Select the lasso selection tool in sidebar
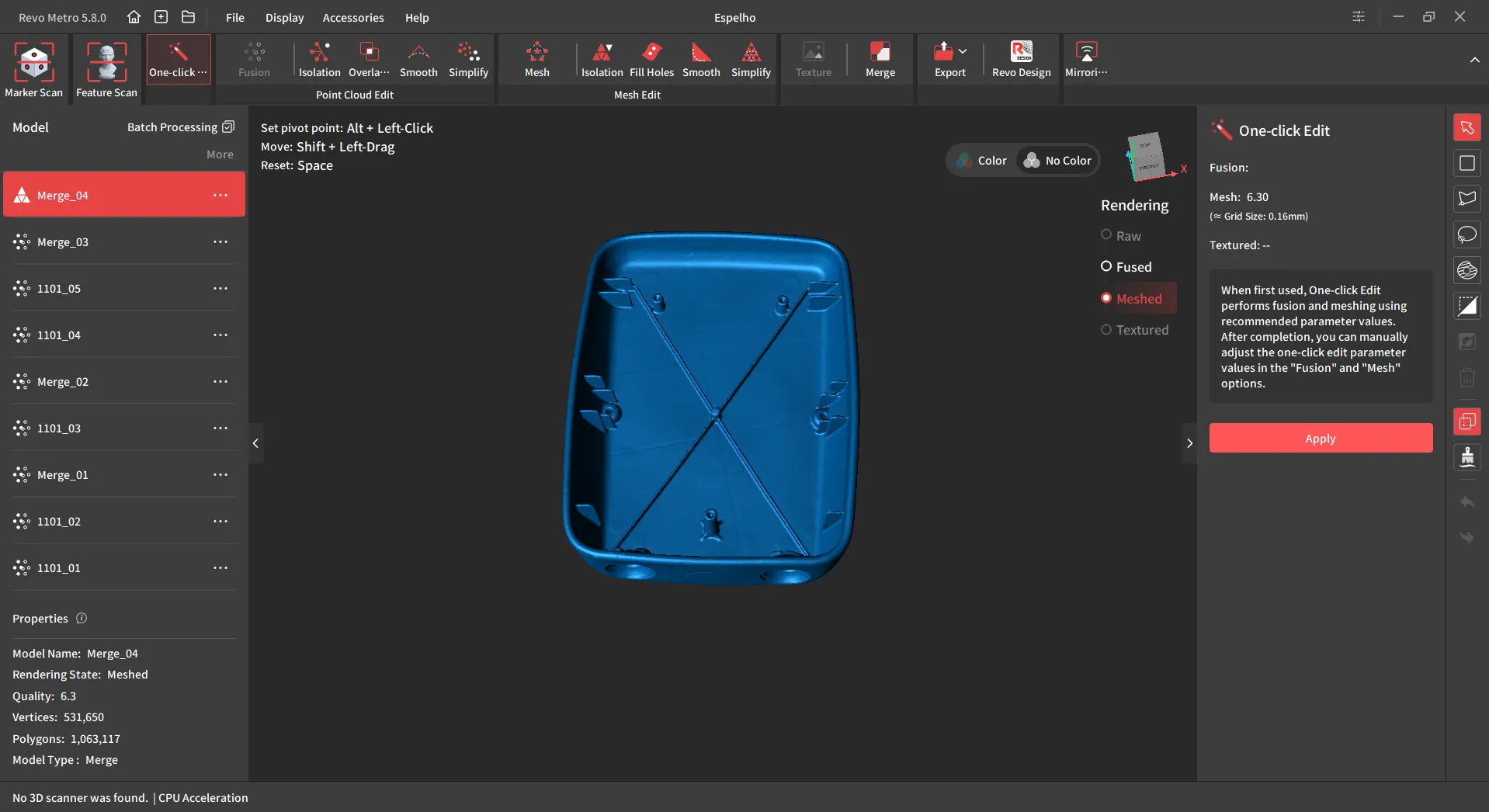 click(1466, 234)
